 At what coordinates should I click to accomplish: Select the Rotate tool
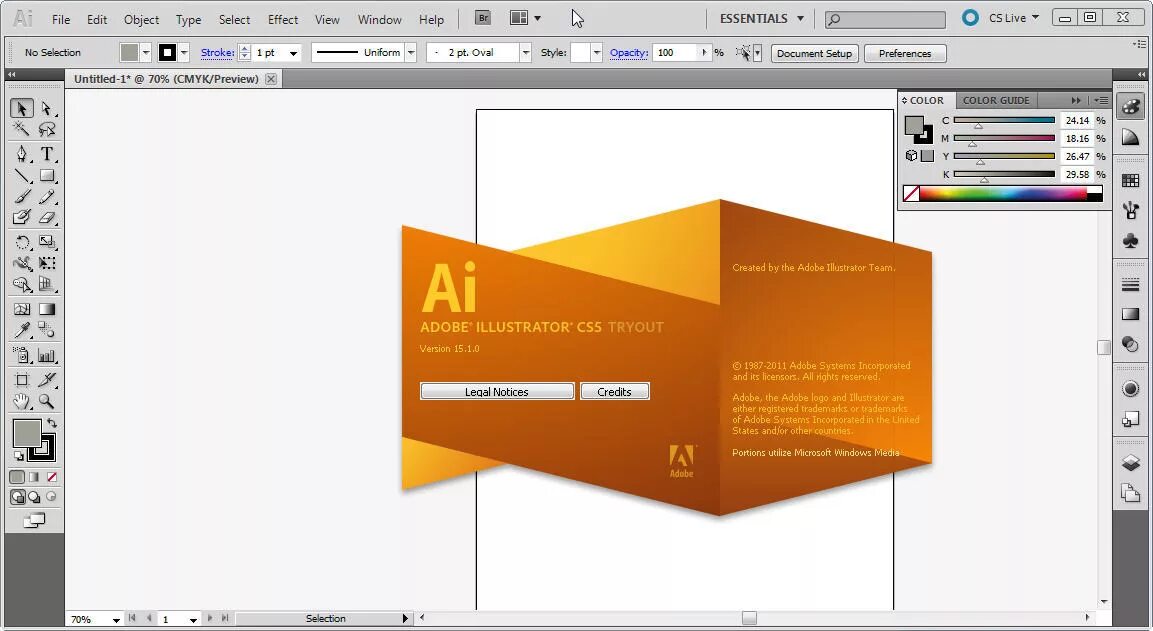pyautogui.click(x=21, y=242)
